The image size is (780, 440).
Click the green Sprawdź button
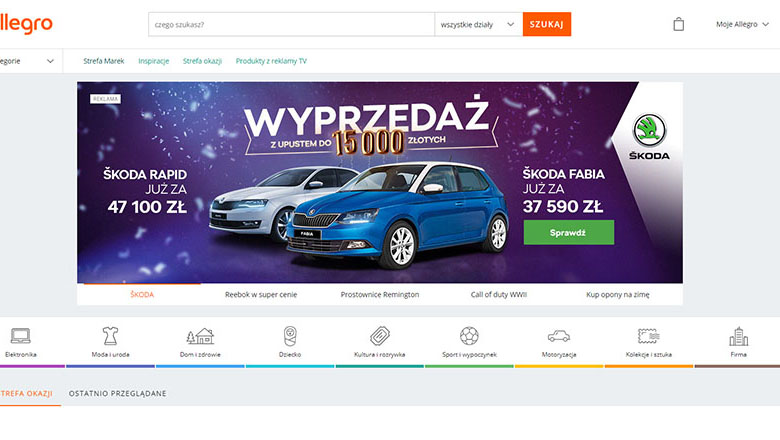pos(569,232)
